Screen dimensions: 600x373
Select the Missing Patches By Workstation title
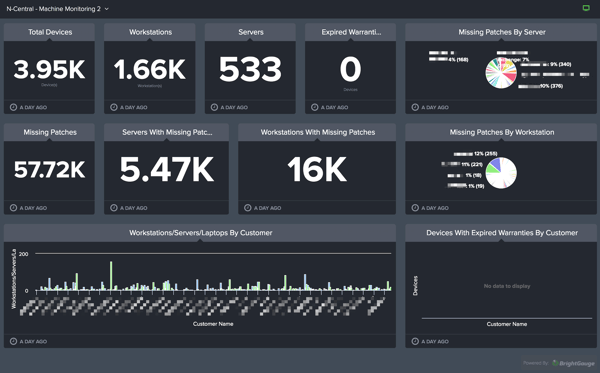(502, 132)
